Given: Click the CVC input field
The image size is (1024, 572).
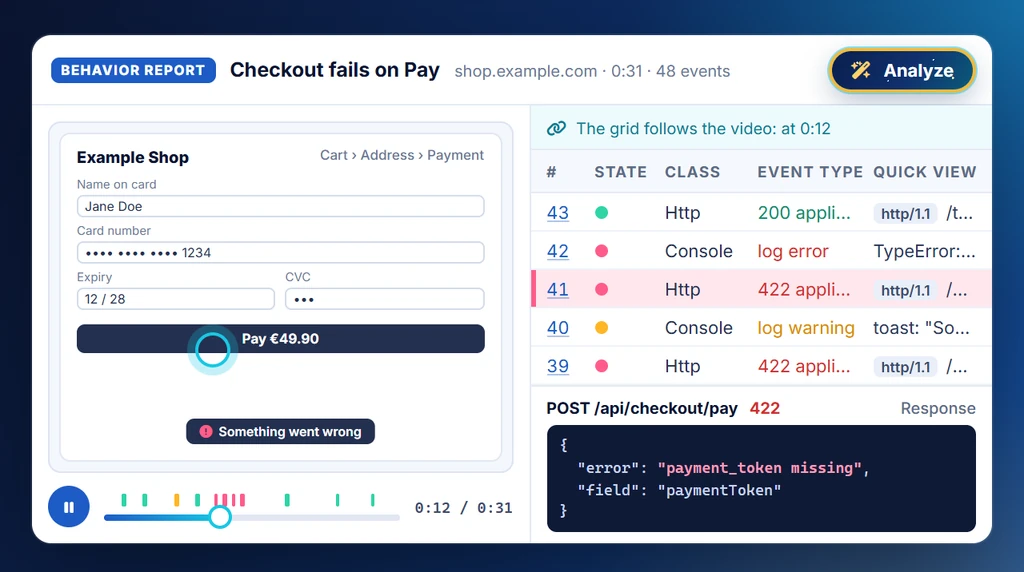Looking at the screenshot, I should pos(385,299).
